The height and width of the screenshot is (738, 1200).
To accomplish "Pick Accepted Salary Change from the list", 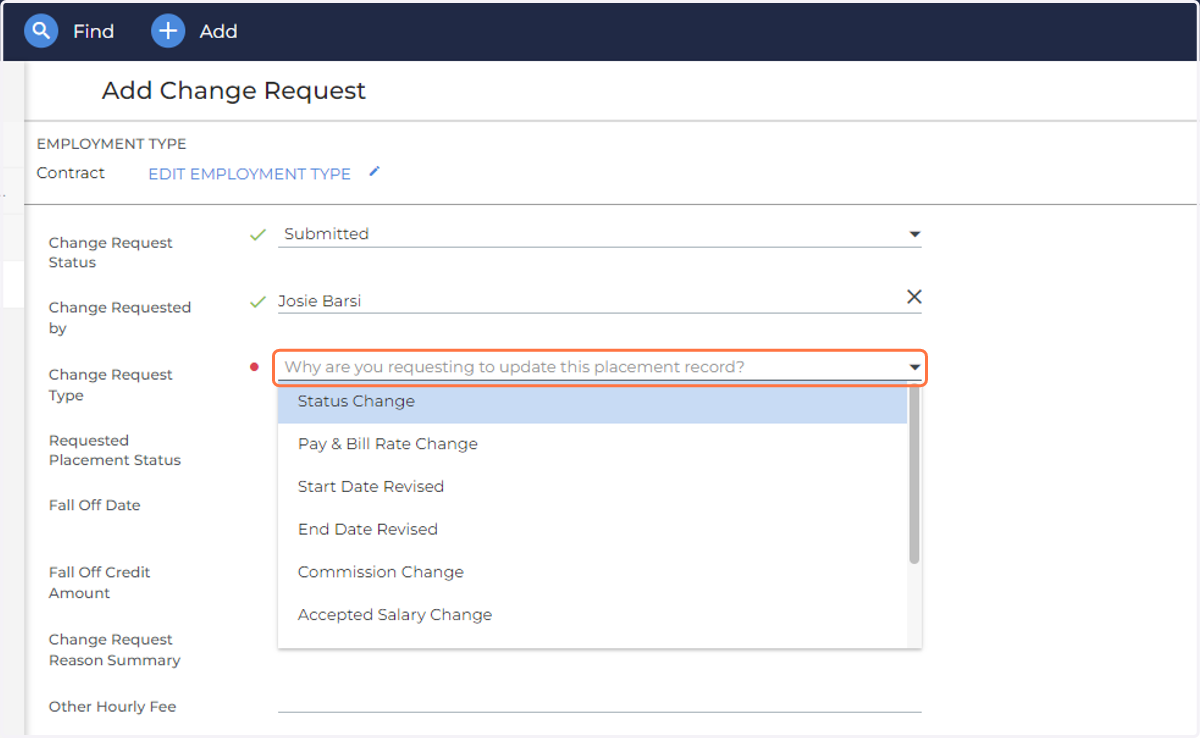I will click(x=592, y=615).
